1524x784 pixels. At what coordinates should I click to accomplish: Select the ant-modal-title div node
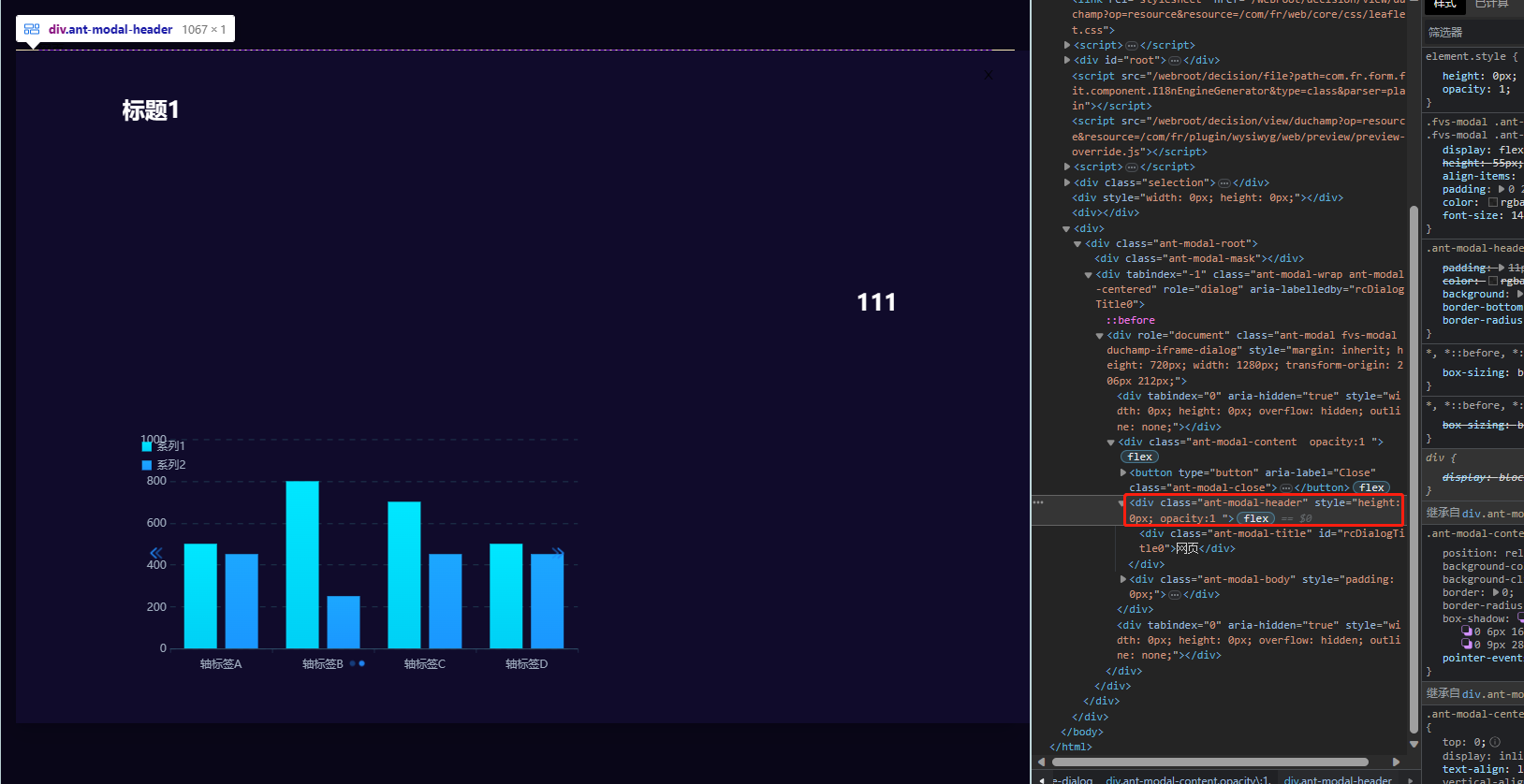tap(1271, 541)
